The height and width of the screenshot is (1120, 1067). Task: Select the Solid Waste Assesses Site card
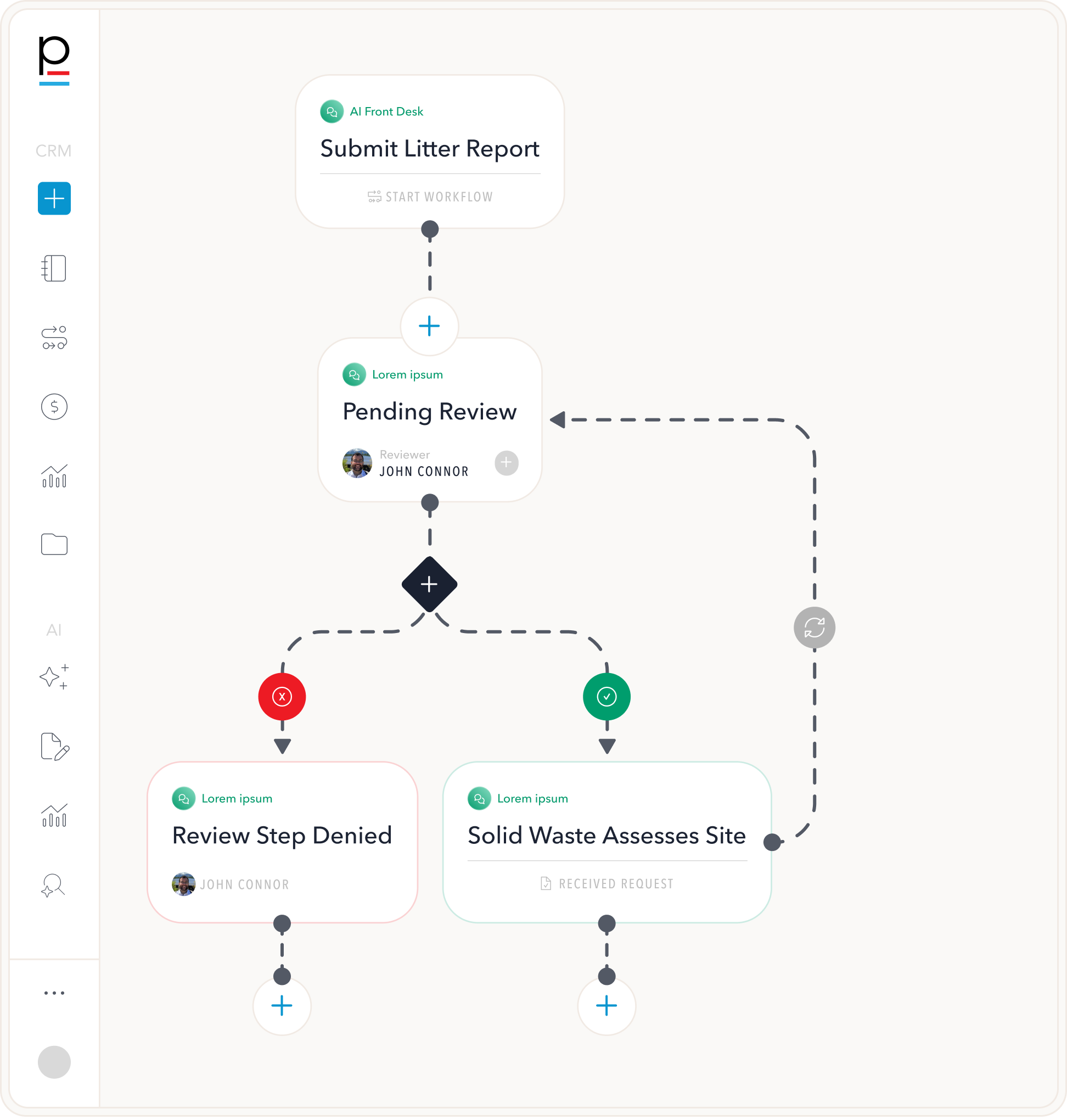(606, 836)
